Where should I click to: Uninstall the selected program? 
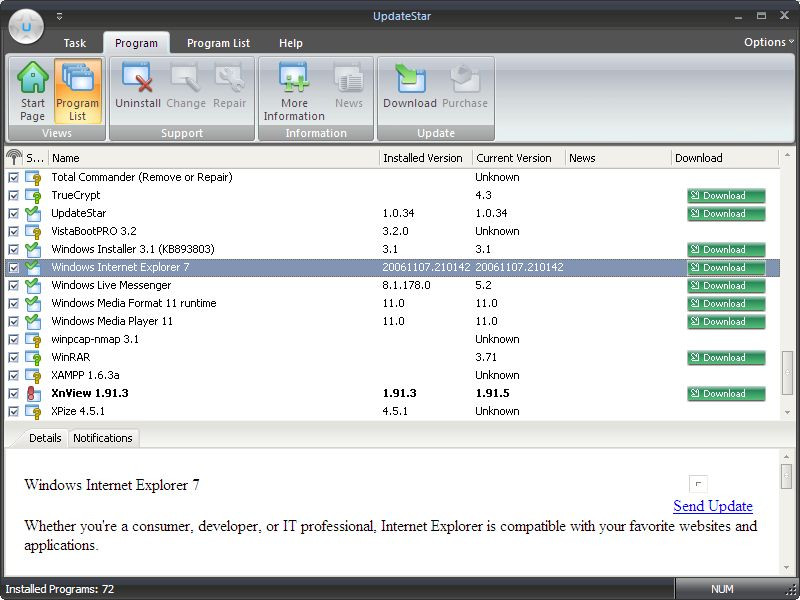138,86
